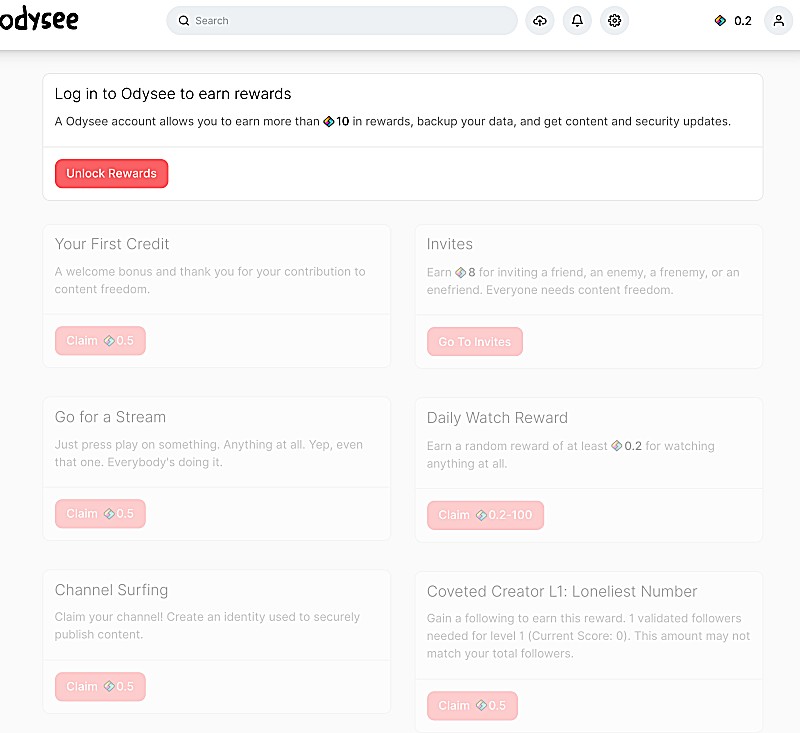Screen dimensions: 800x733
Task: Claim 0.2-100 Daily Watch Reward
Action: (485, 515)
